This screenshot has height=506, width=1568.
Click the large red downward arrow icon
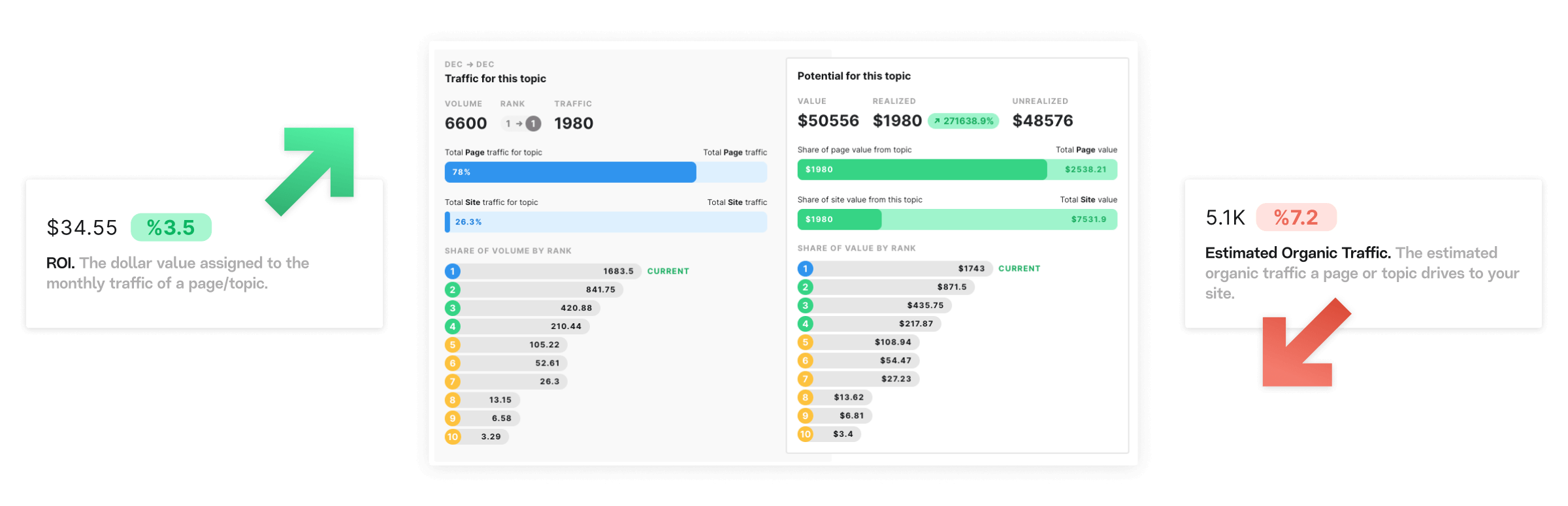1301,347
